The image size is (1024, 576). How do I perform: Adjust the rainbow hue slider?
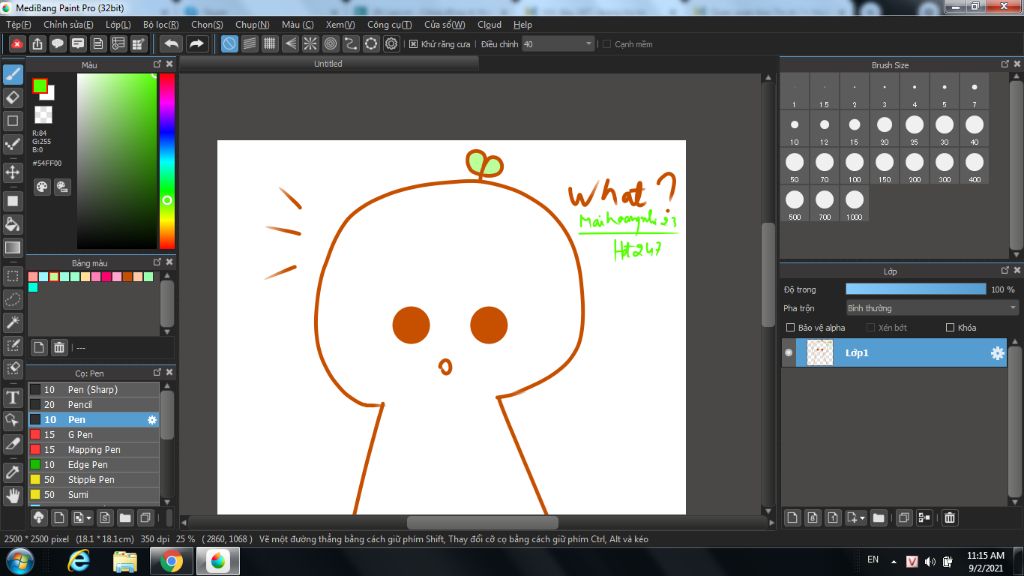click(167, 161)
